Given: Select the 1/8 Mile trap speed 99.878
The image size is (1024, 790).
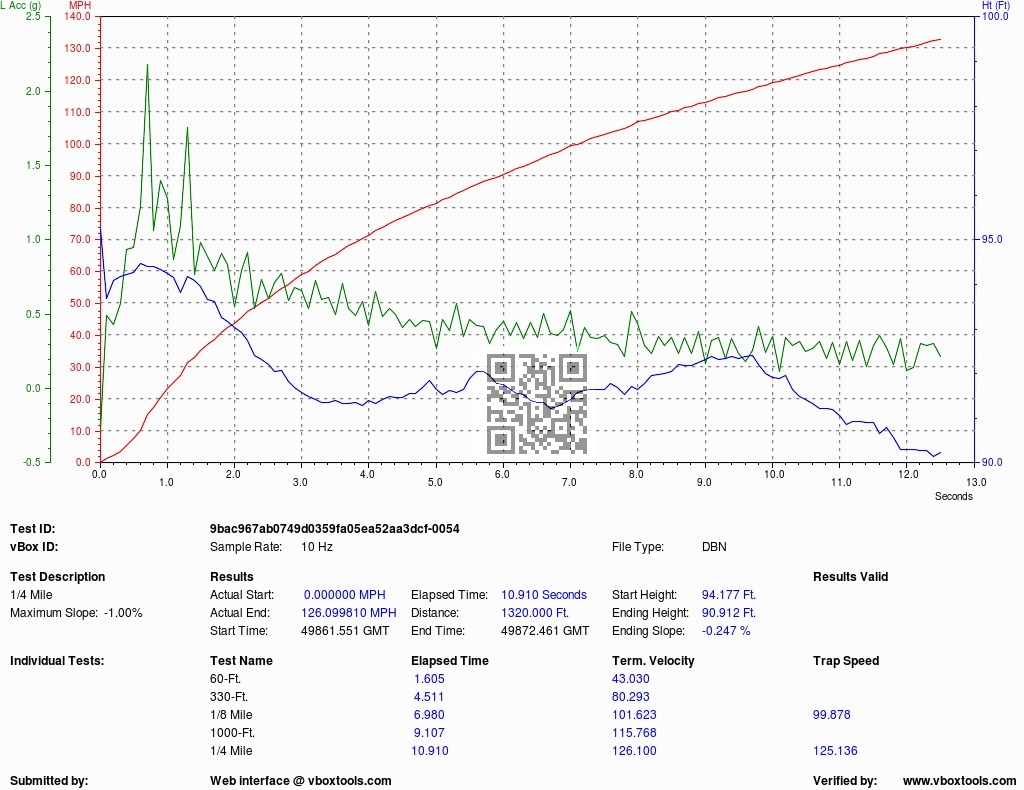Looking at the screenshot, I should point(831,715).
